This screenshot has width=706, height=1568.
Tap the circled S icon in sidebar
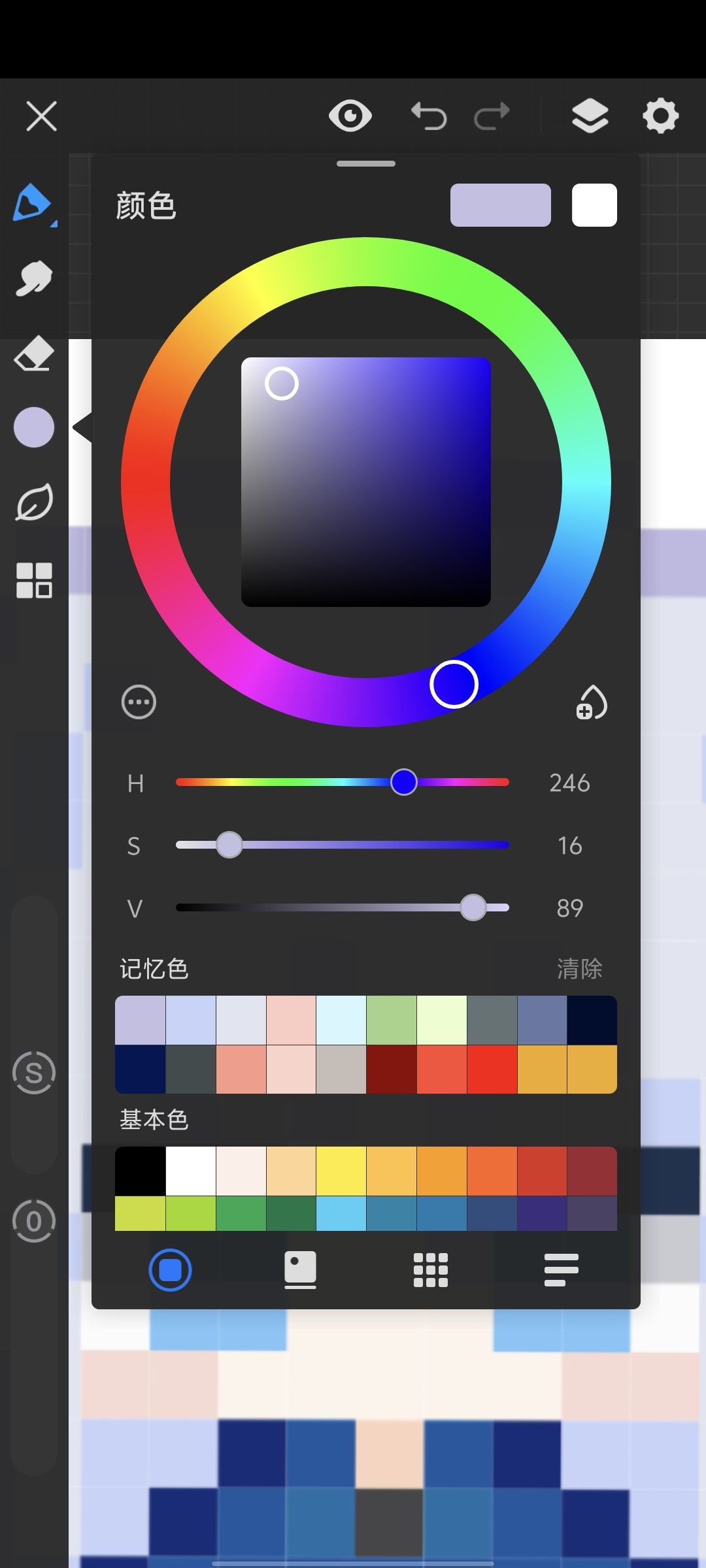click(x=34, y=1073)
